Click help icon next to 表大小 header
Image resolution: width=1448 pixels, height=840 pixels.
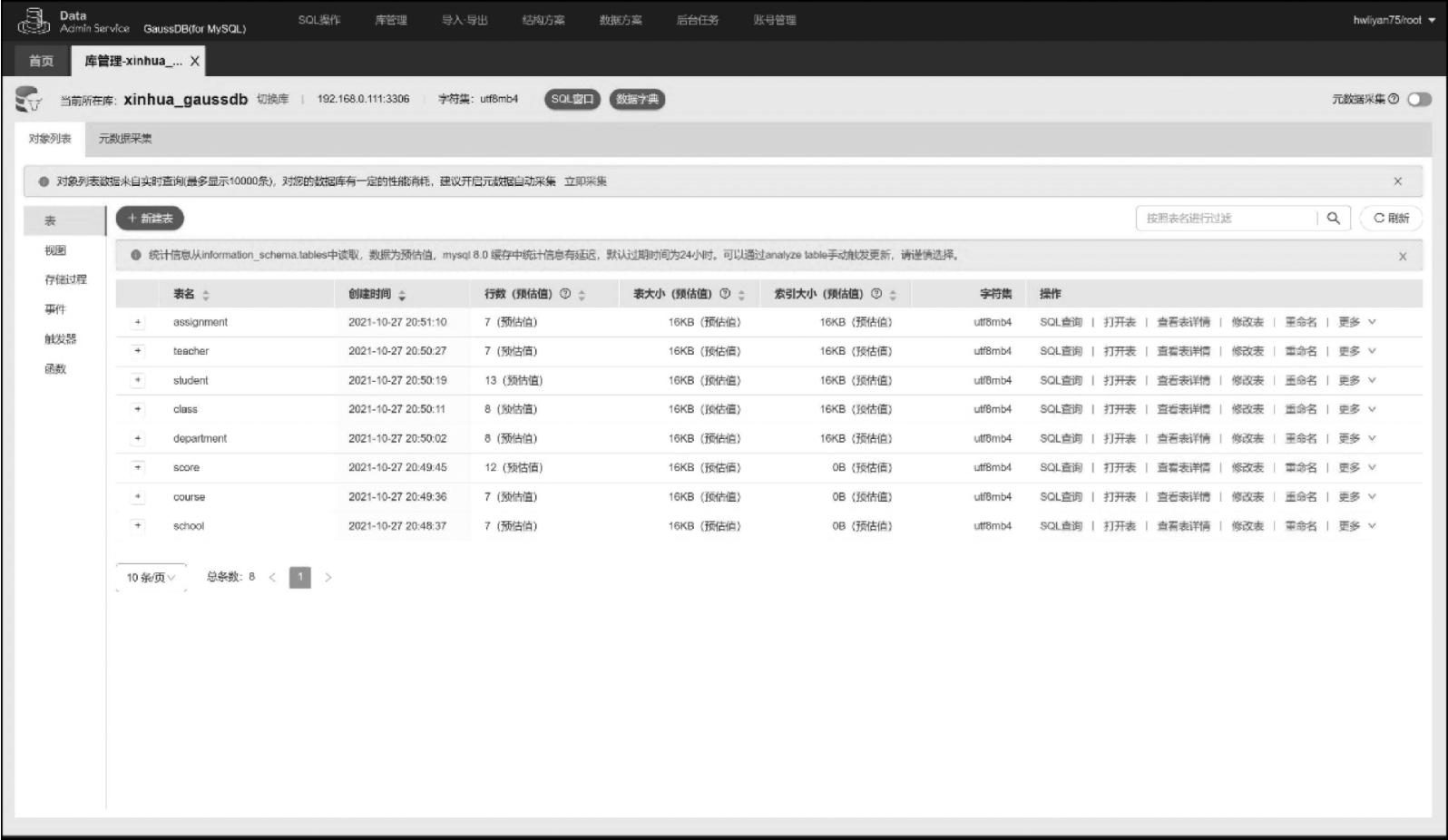point(725,294)
